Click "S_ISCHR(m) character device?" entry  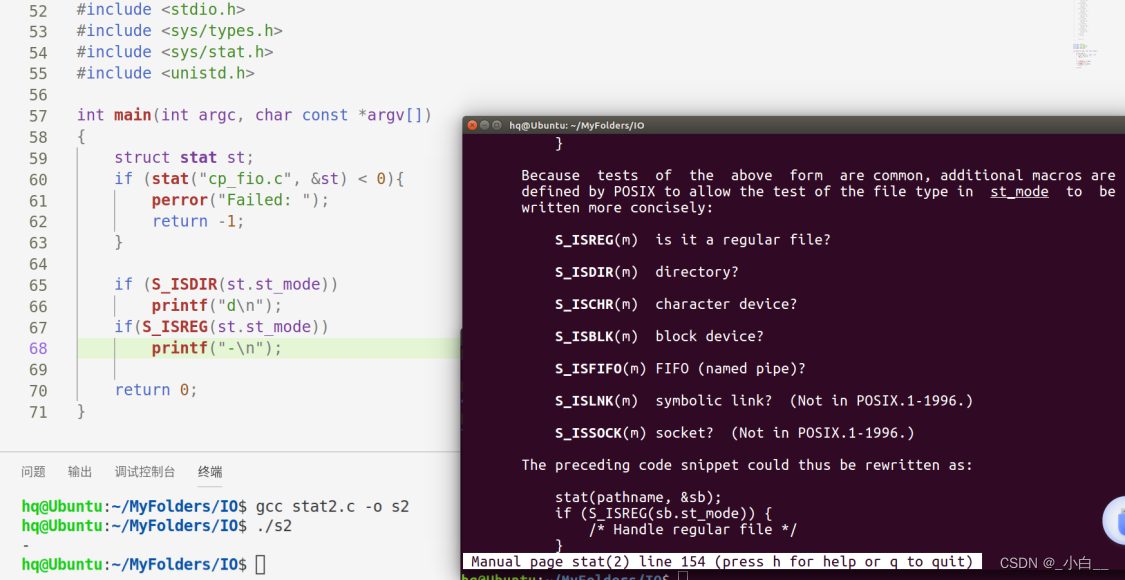pyautogui.click(x=676, y=304)
